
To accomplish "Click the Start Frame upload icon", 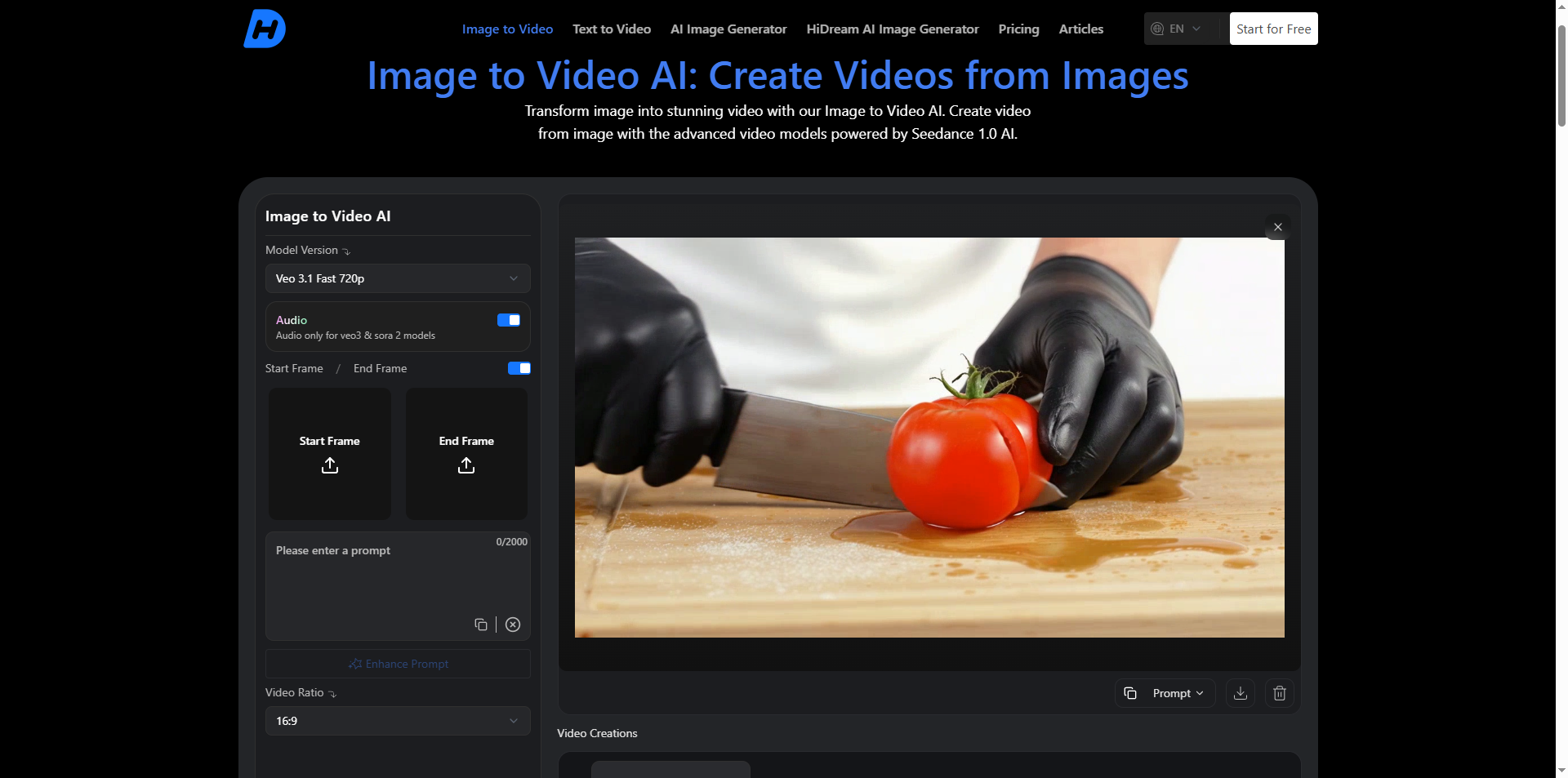I will click(329, 465).
